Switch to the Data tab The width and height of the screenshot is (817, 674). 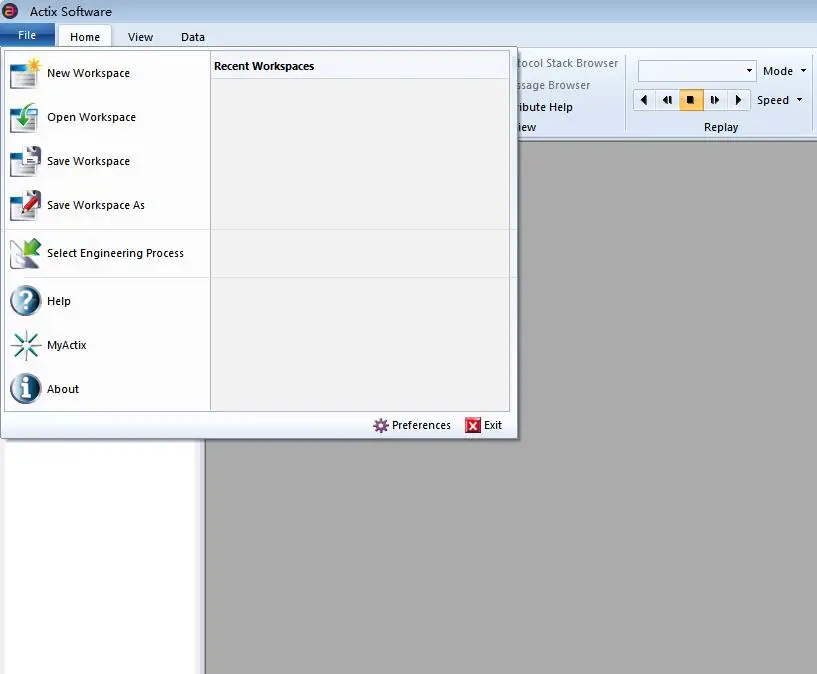193,37
